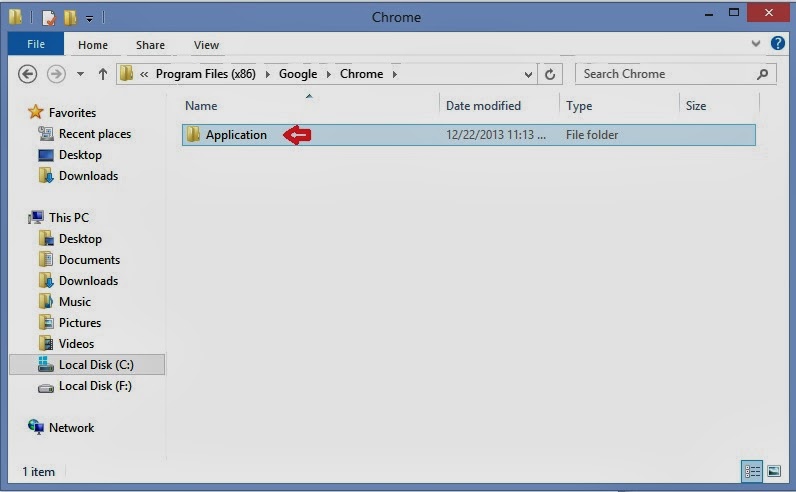
Task: Click the Recent places icon
Action: (46, 134)
